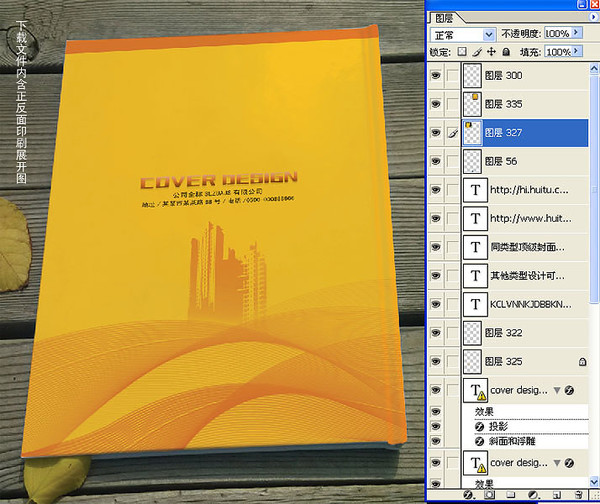Click the scroll up arrow of layers list
Viewport: 600px width, 504px height.
tap(594, 69)
